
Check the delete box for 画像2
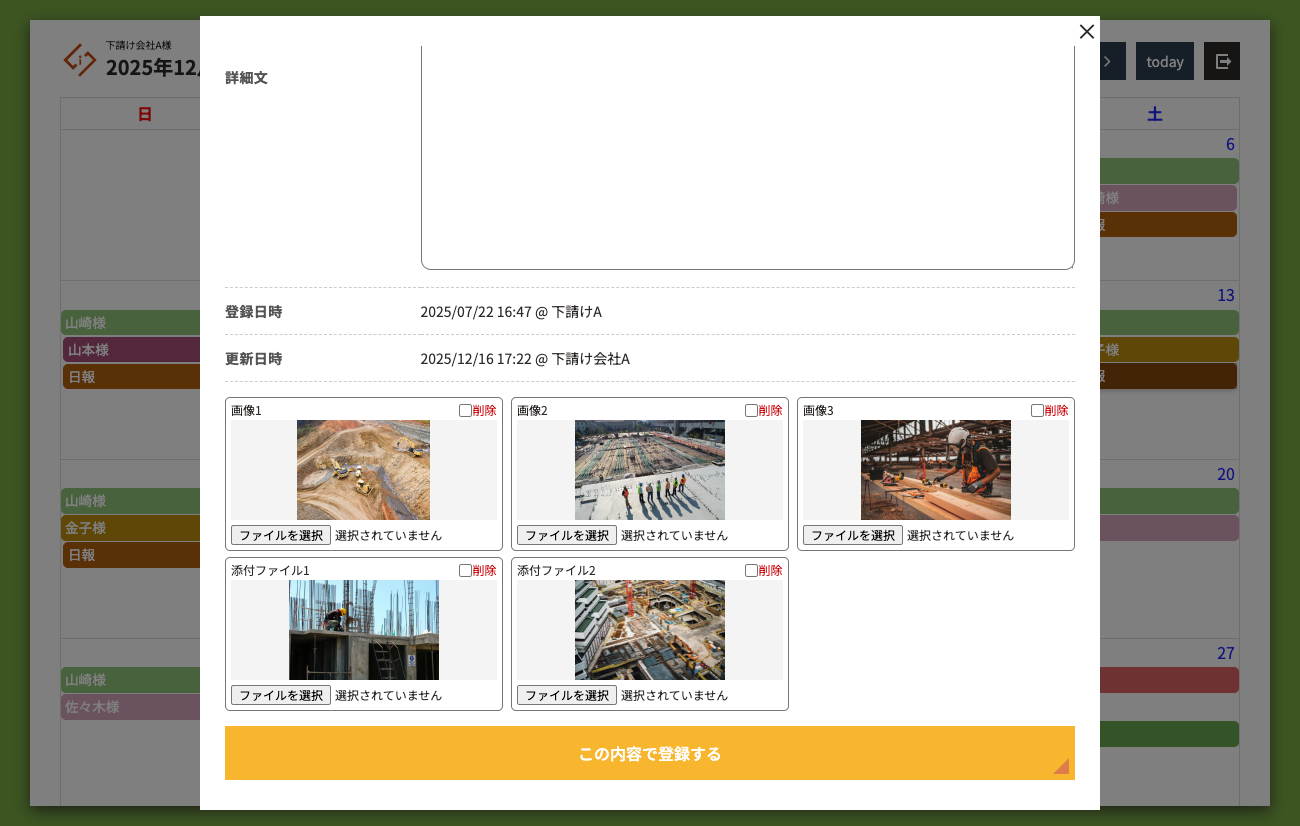pos(751,410)
